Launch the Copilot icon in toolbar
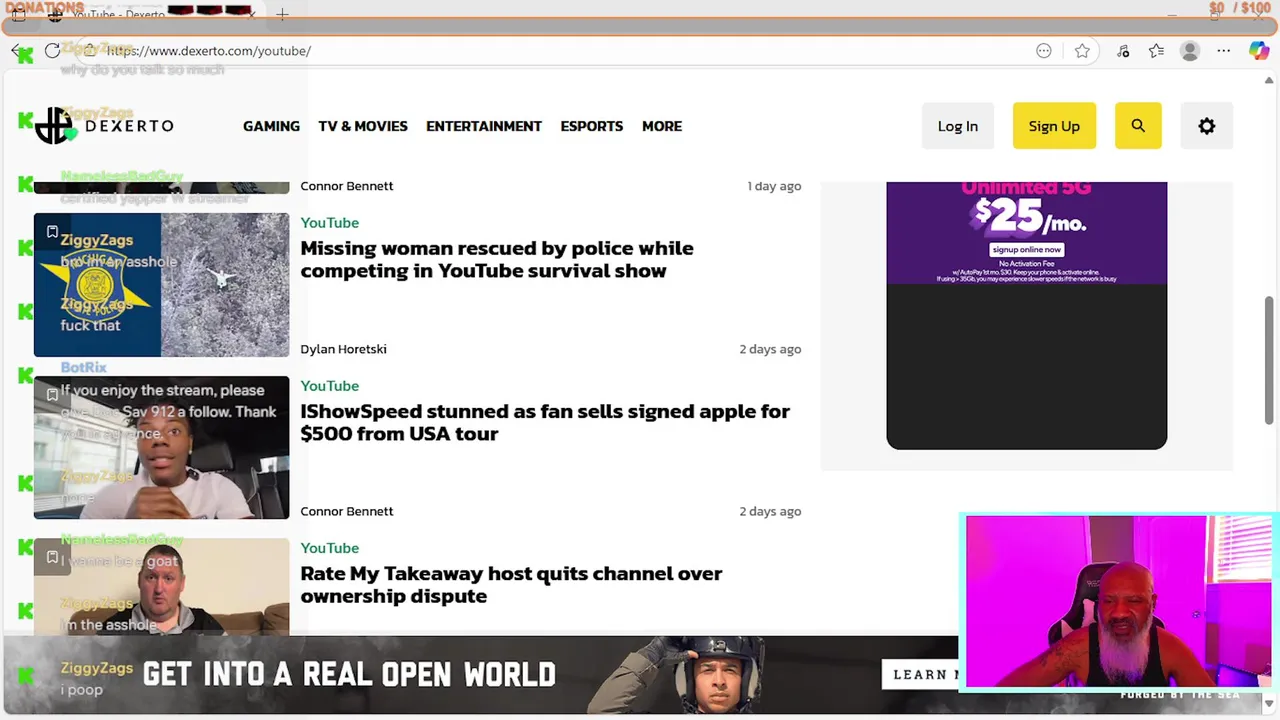This screenshot has height=720, width=1280. [x=1259, y=51]
